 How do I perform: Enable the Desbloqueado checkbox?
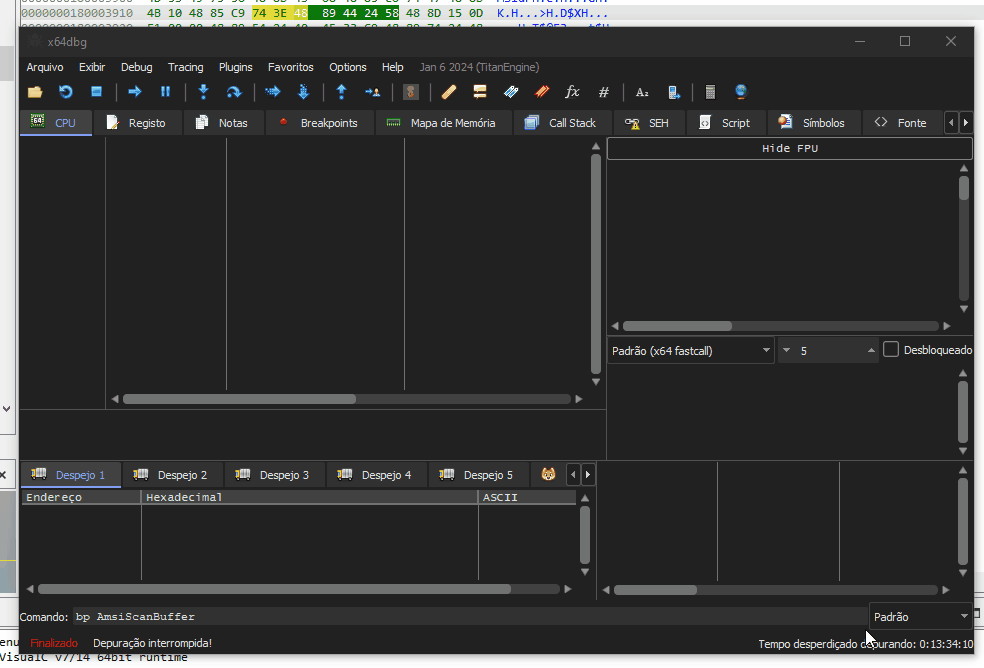click(891, 350)
